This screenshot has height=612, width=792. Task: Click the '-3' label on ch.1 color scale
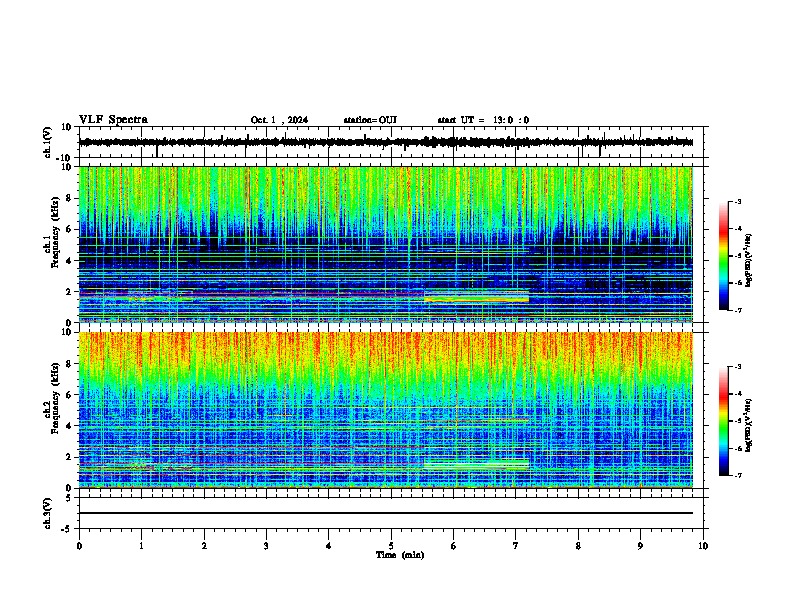point(737,201)
